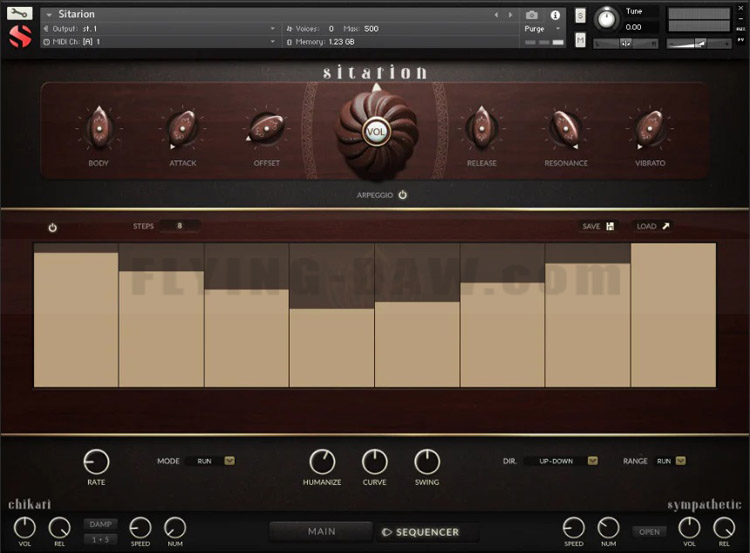Toggle the Arpeggio power button
This screenshot has height=553, width=750.
(403, 195)
